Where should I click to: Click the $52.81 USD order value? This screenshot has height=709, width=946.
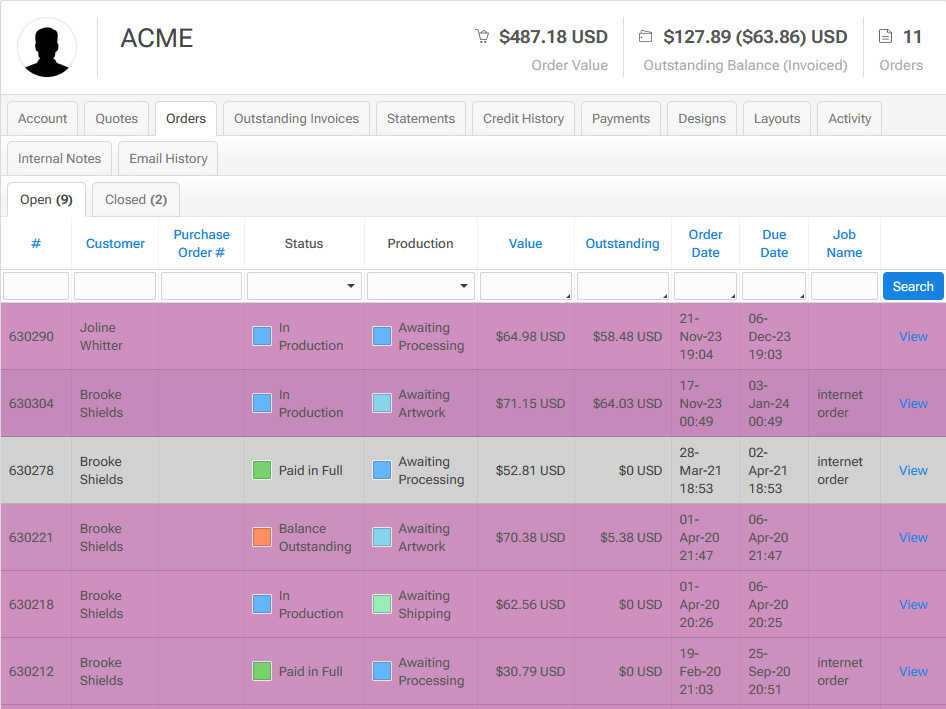point(530,471)
